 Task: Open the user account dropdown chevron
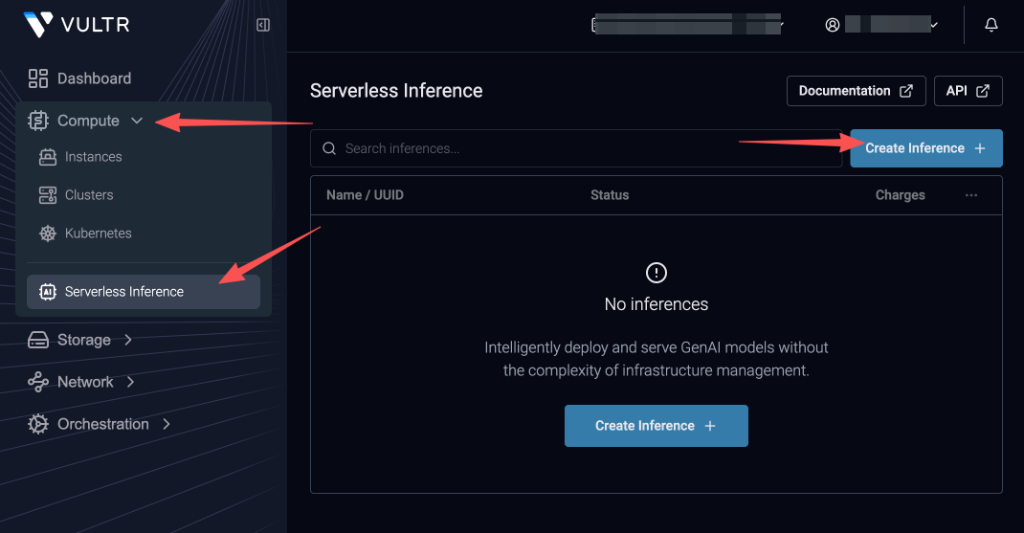coord(935,25)
